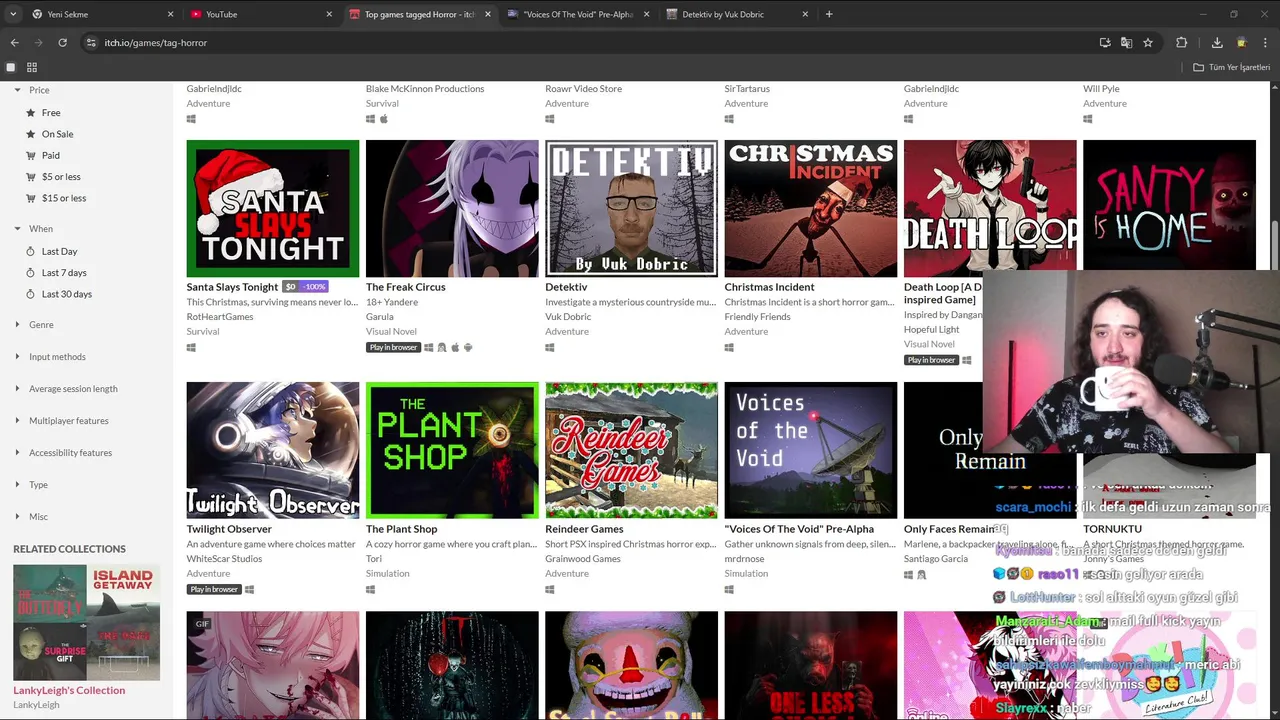Click the clock icon beside Last Day
Screen dimensions: 1280x720
pos(31,252)
